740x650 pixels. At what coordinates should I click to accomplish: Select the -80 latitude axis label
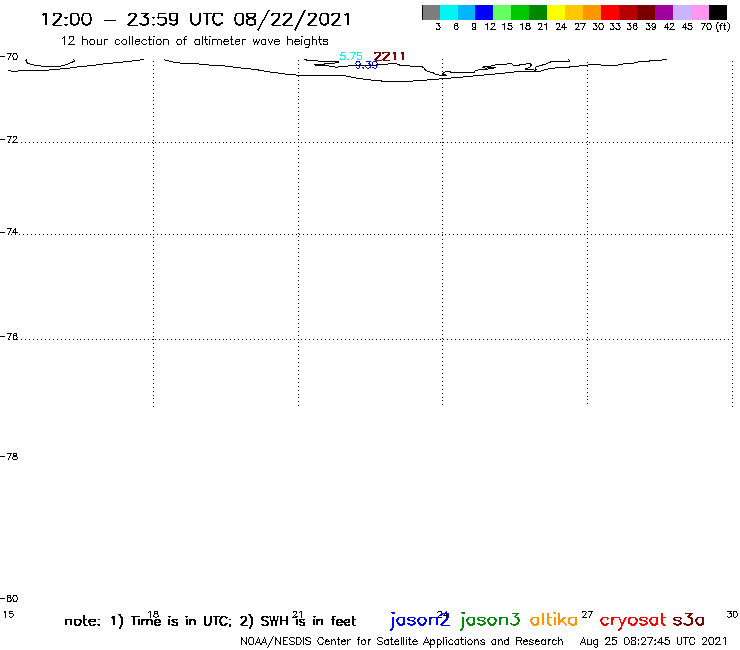click(x=9, y=599)
